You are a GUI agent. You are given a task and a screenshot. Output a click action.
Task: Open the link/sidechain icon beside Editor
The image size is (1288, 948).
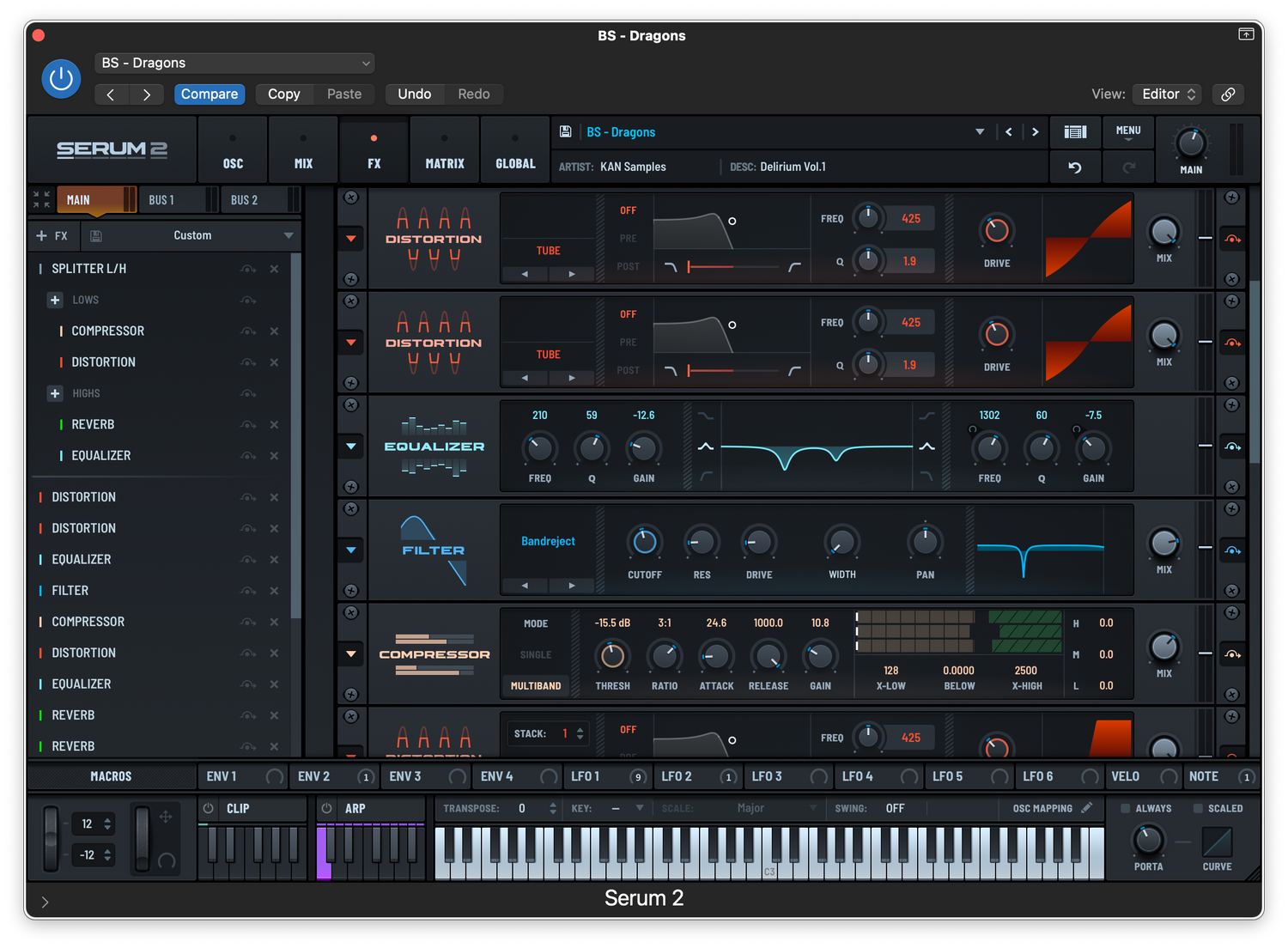coord(1229,94)
